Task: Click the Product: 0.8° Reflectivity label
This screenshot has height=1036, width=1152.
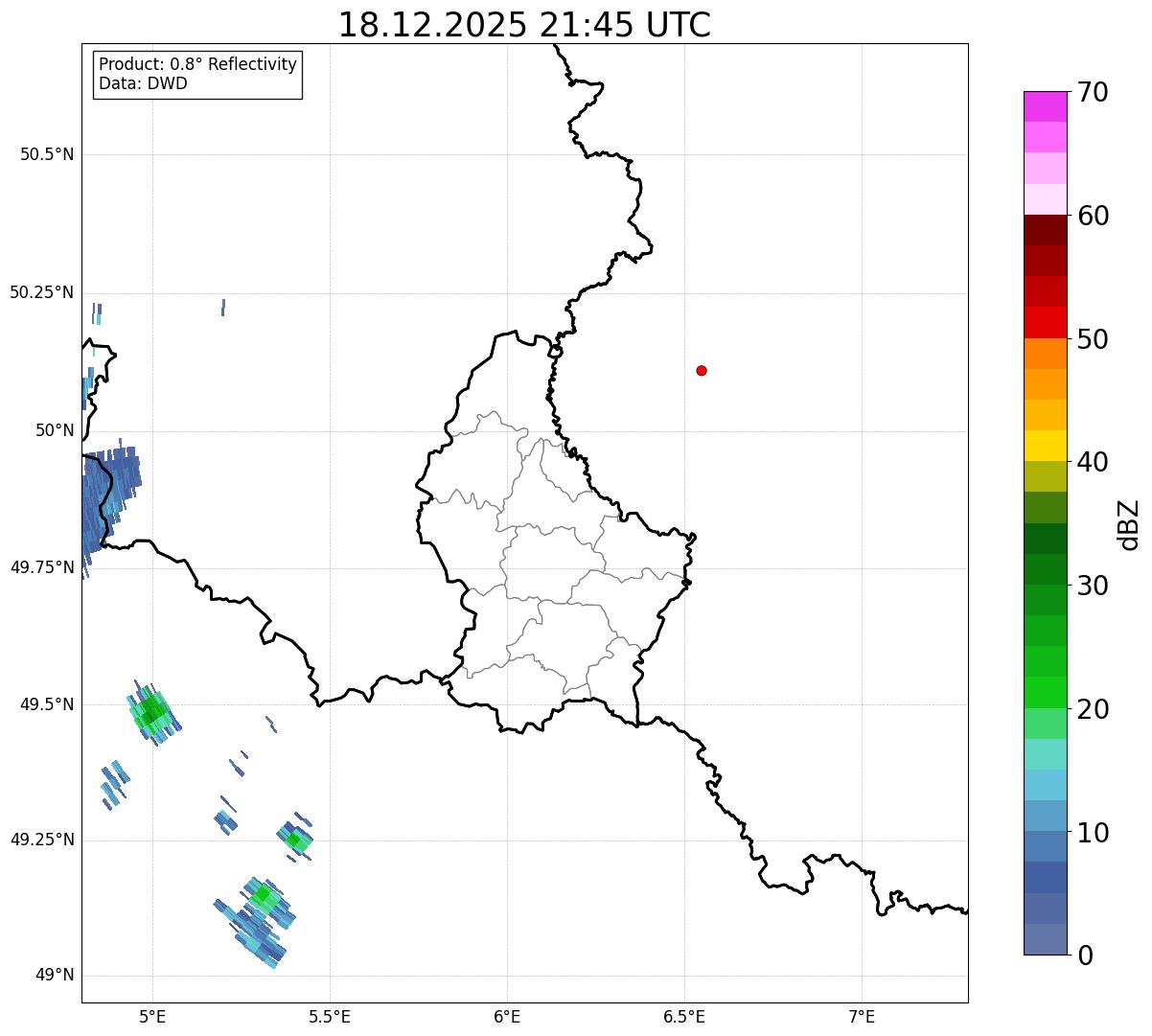Action: [198, 64]
